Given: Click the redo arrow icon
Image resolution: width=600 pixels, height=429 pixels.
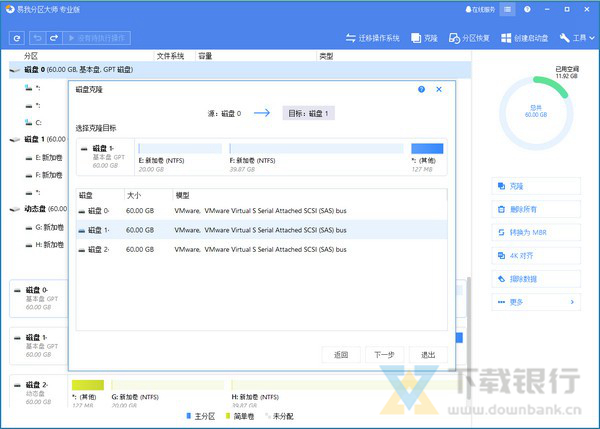Looking at the screenshot, I should tap(54, 38).
